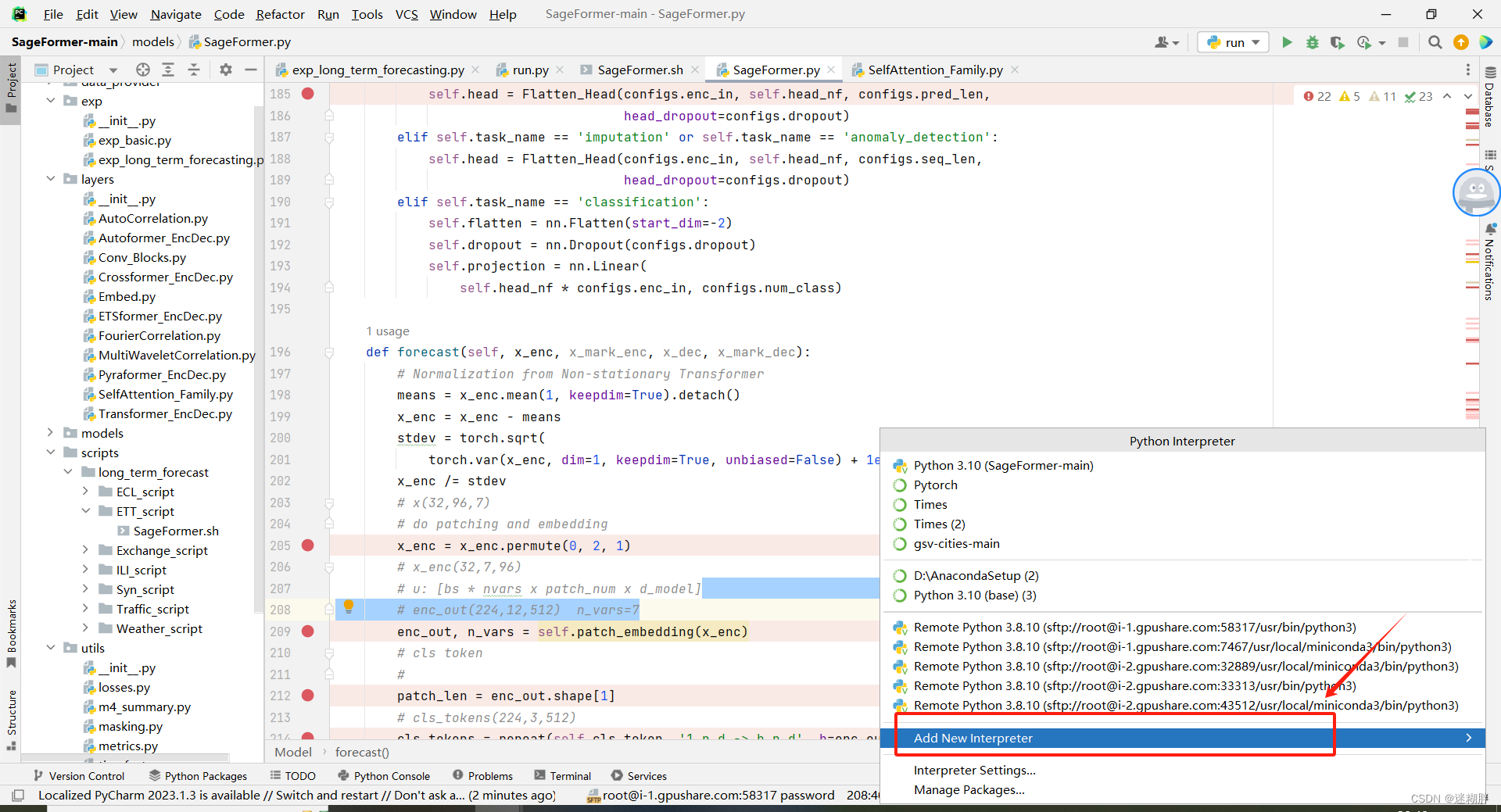This screenshot has width=1501, height=812.
Task: Expand the ECL_script folder
Action: point(85,492)
